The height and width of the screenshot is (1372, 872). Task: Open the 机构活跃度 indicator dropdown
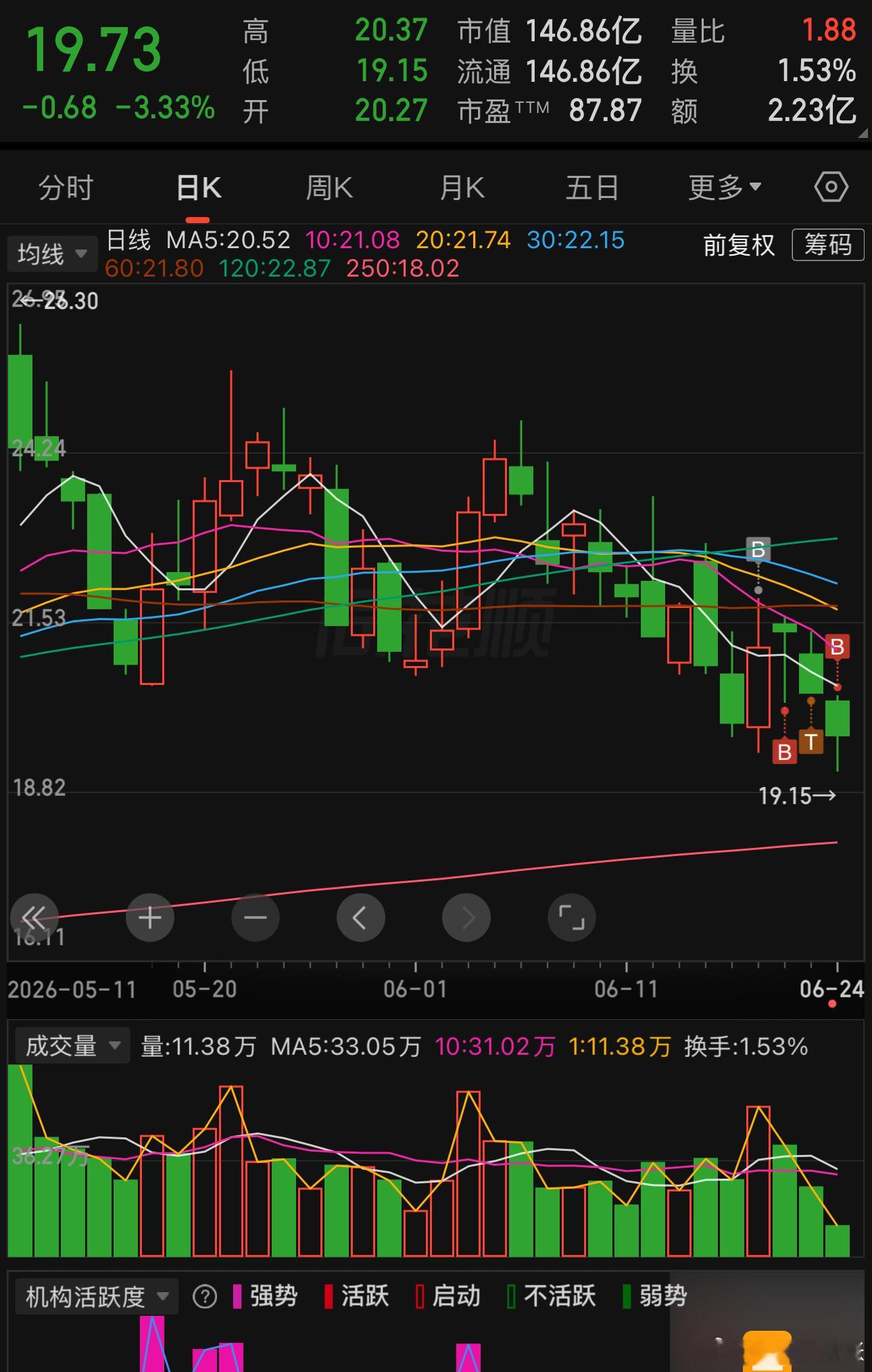96,1296
